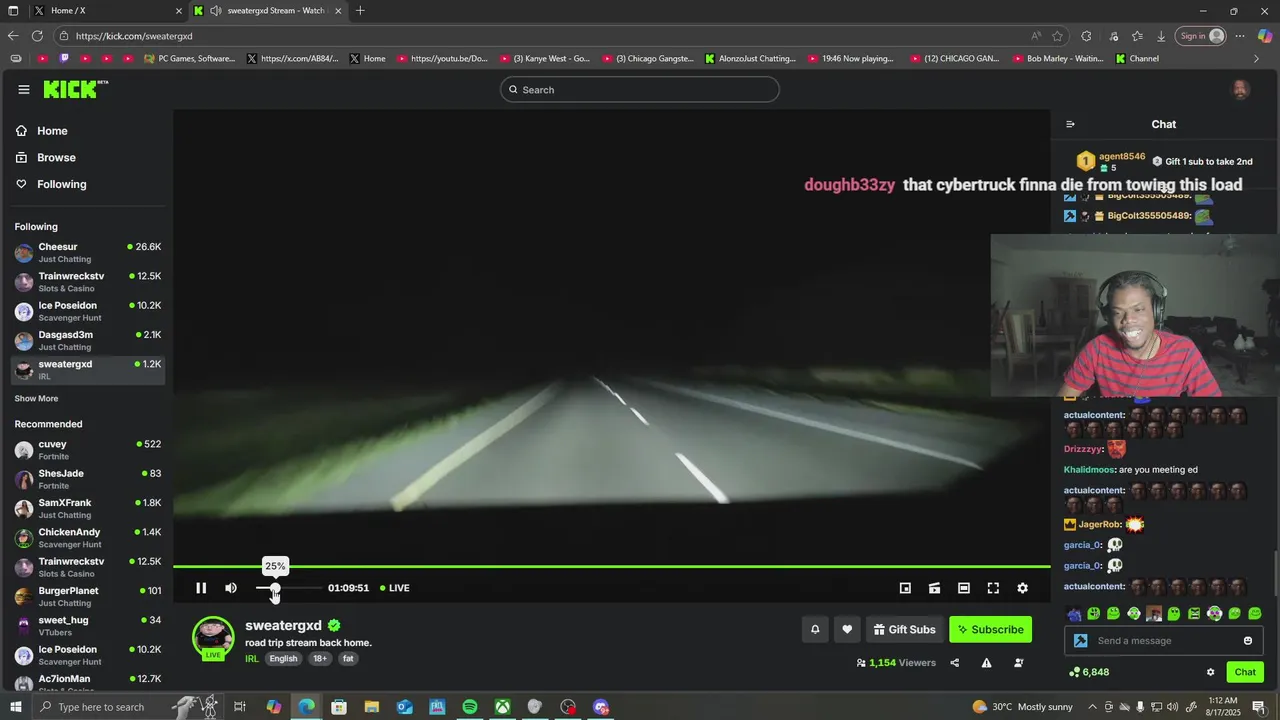Adjust the volume slider handle
Viewport: 1280px width, 720px height.
(275, 588)
